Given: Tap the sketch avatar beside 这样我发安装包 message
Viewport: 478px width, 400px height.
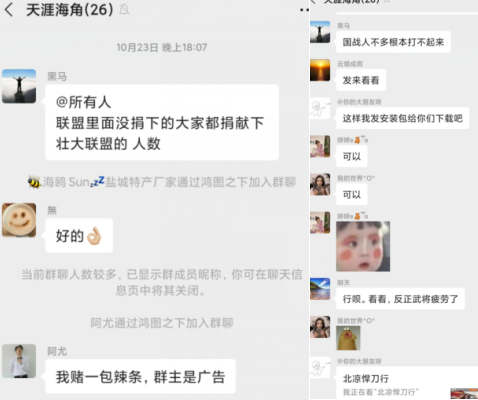Looking at the screenshot, I should (320, 108).
